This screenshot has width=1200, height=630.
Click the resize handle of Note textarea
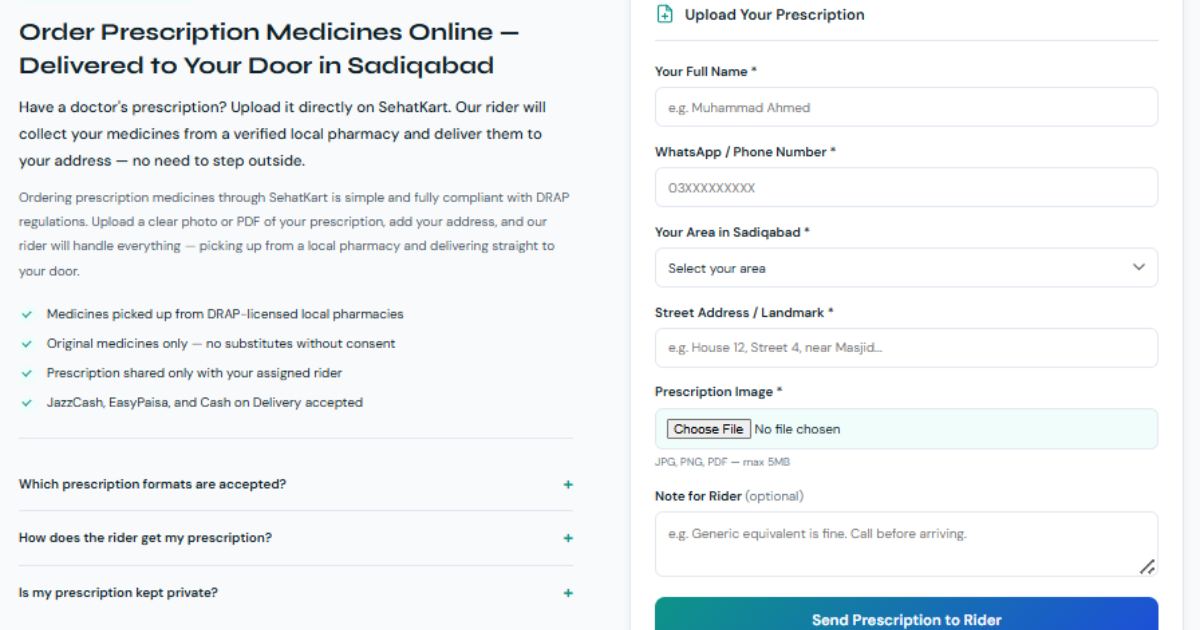pos(1148,567)
